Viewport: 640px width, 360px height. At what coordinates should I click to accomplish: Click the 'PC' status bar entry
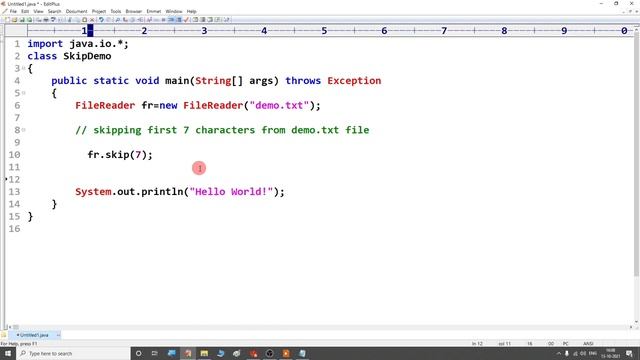pos(566,344)
